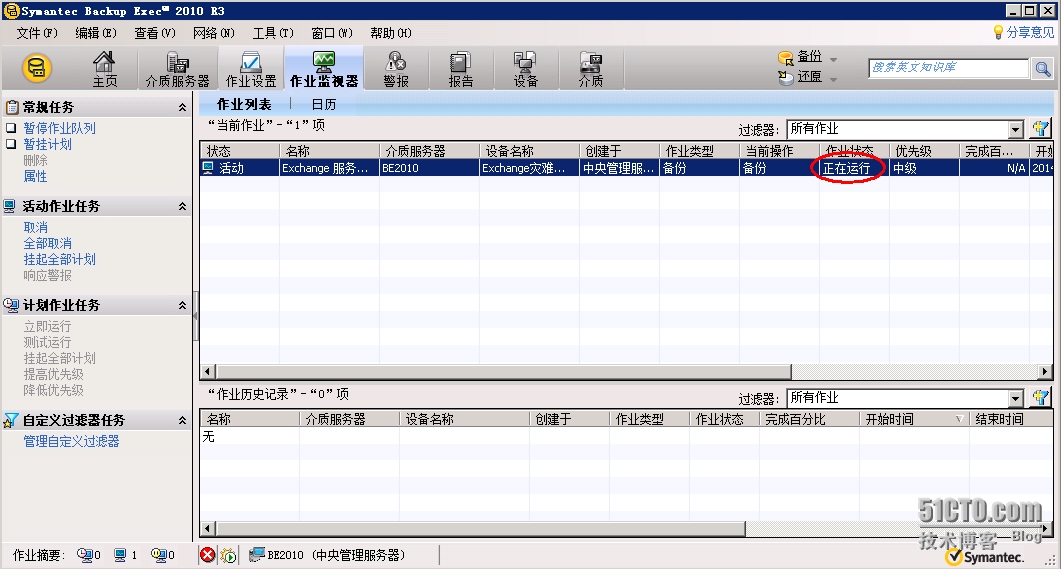This screenshot has width=1061, height=569.
Task: Click the 取消 cancel job link
Action: click(x=35, y=227)
